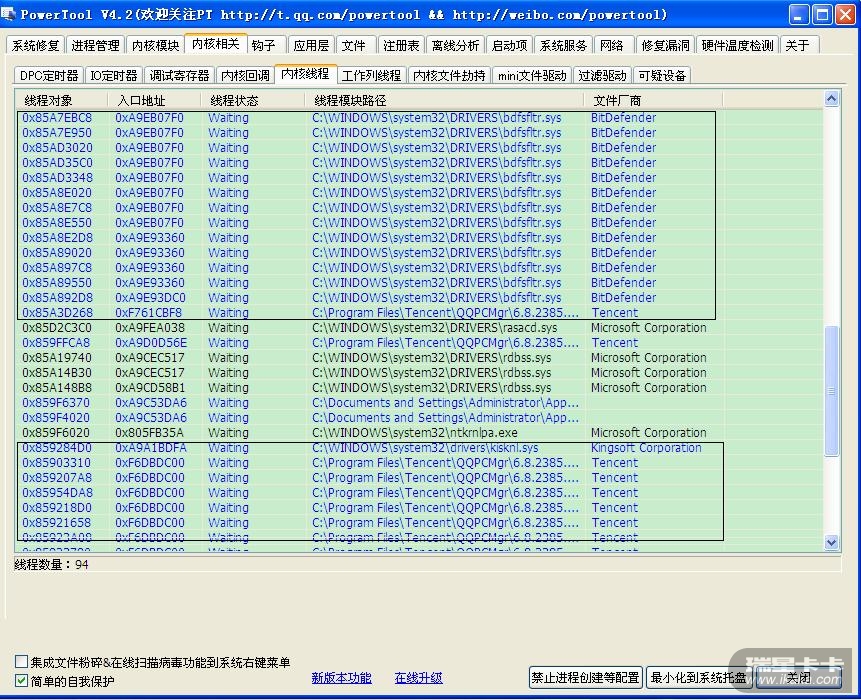Open the 关于 tab
This screenshot has width=861, height=700.
point(800,46)
